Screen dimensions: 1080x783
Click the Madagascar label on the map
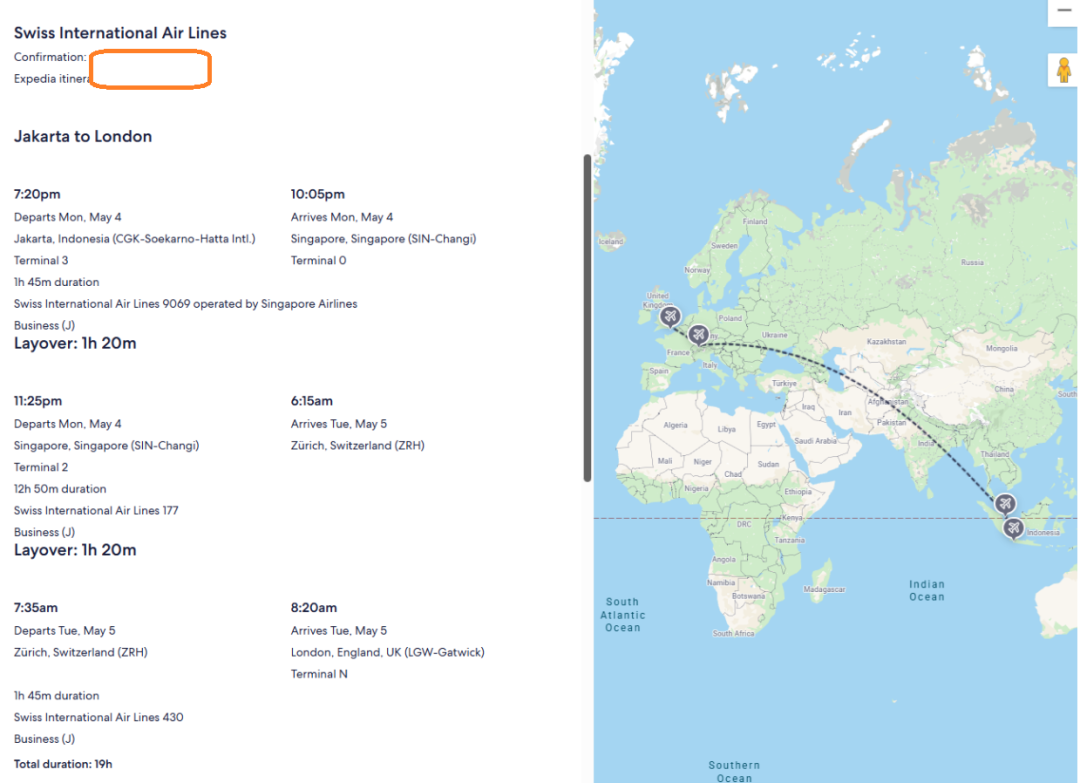824,589
